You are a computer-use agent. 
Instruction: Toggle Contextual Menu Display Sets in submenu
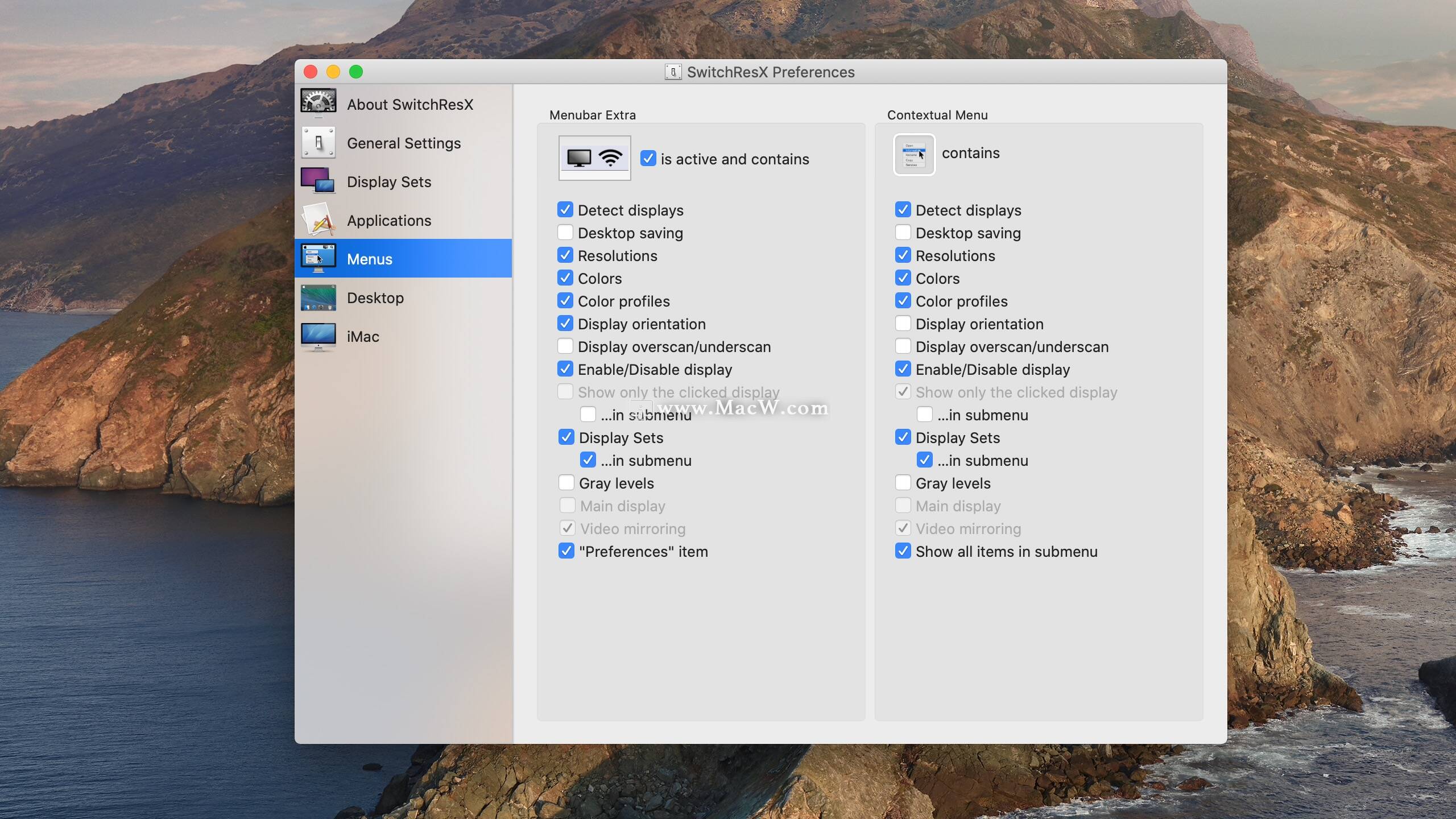point(924,460)
